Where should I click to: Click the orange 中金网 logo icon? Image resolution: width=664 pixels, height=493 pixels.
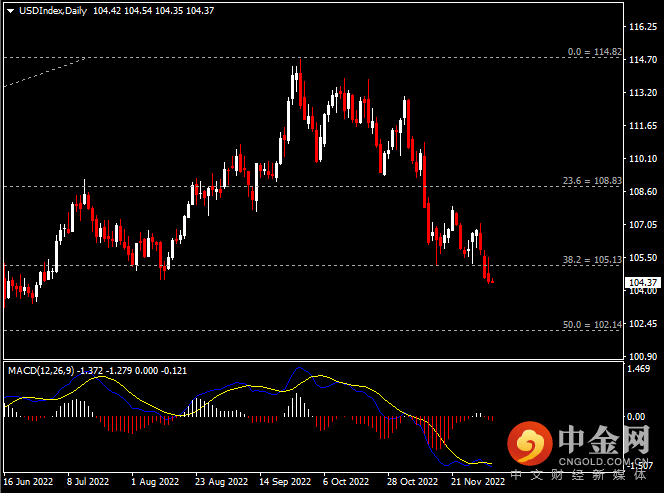[x=529, y=442]
